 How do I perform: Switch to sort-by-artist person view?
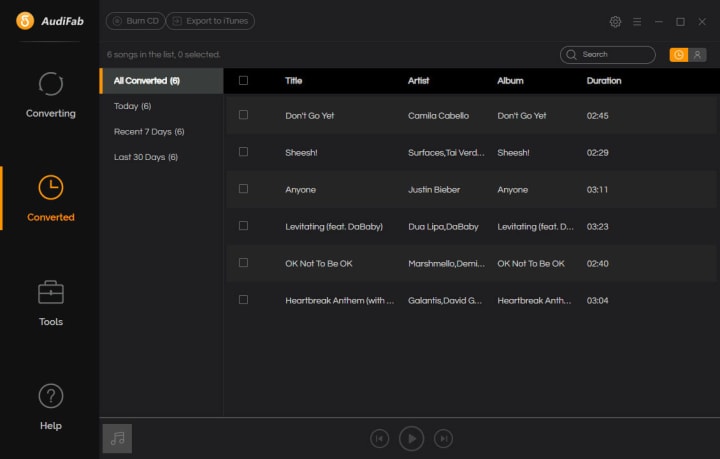tap(697, 55)
